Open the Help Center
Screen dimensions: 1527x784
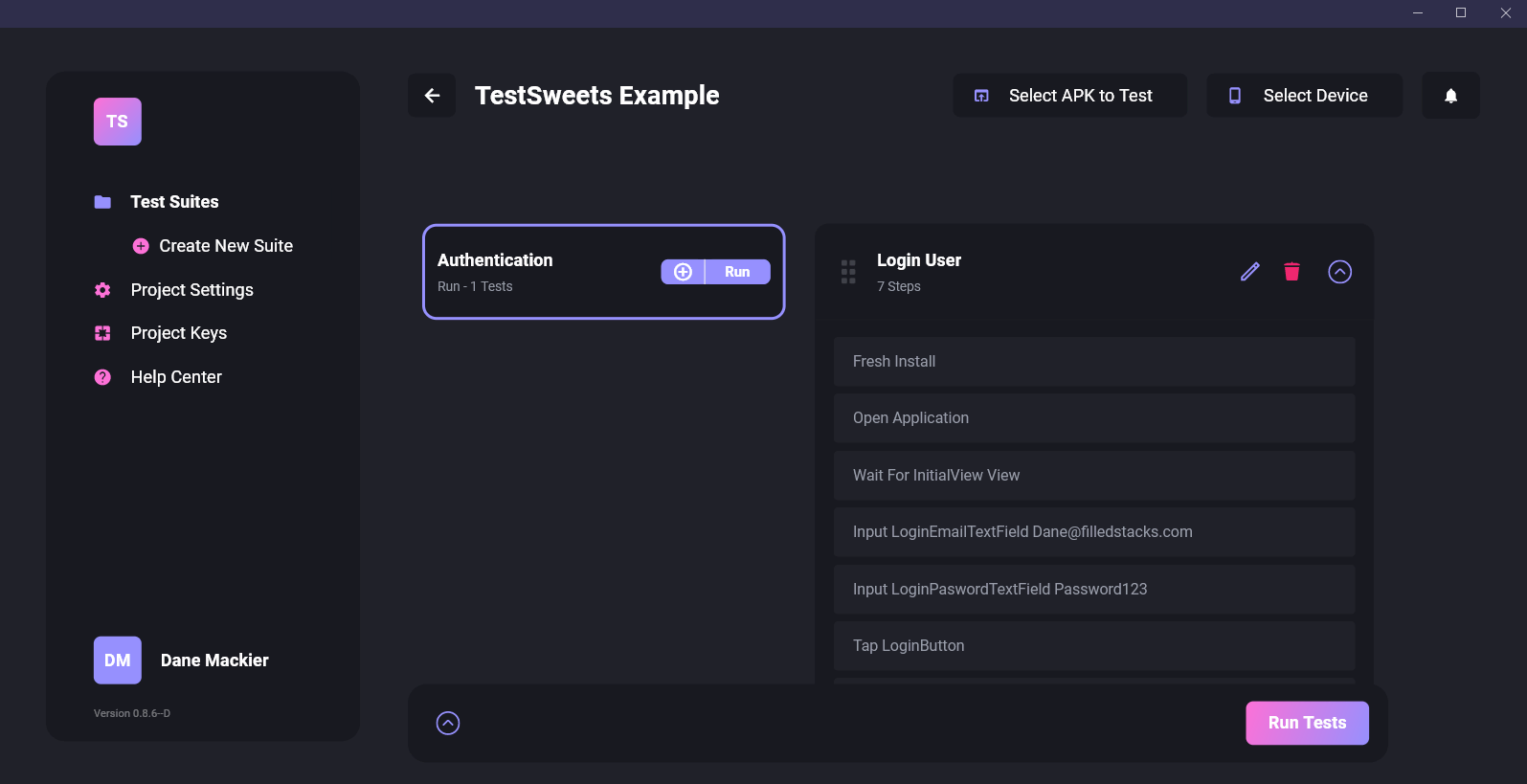pos(176,377)
